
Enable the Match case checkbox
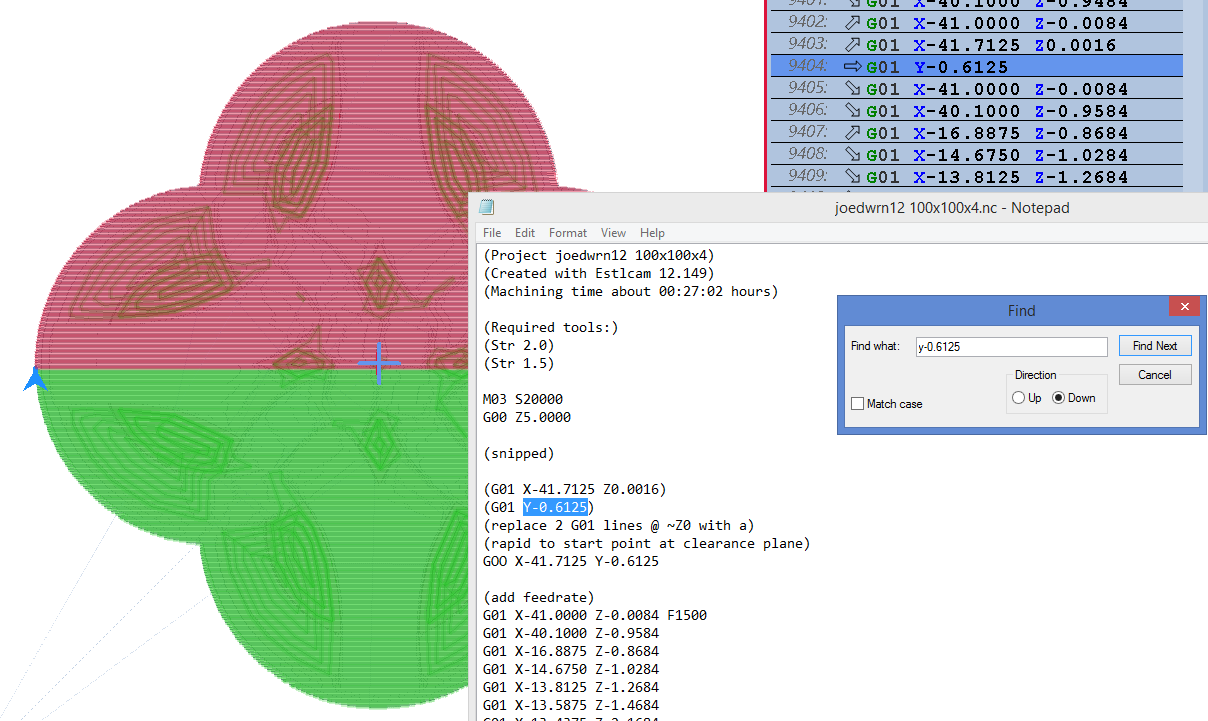pos(858,404)
